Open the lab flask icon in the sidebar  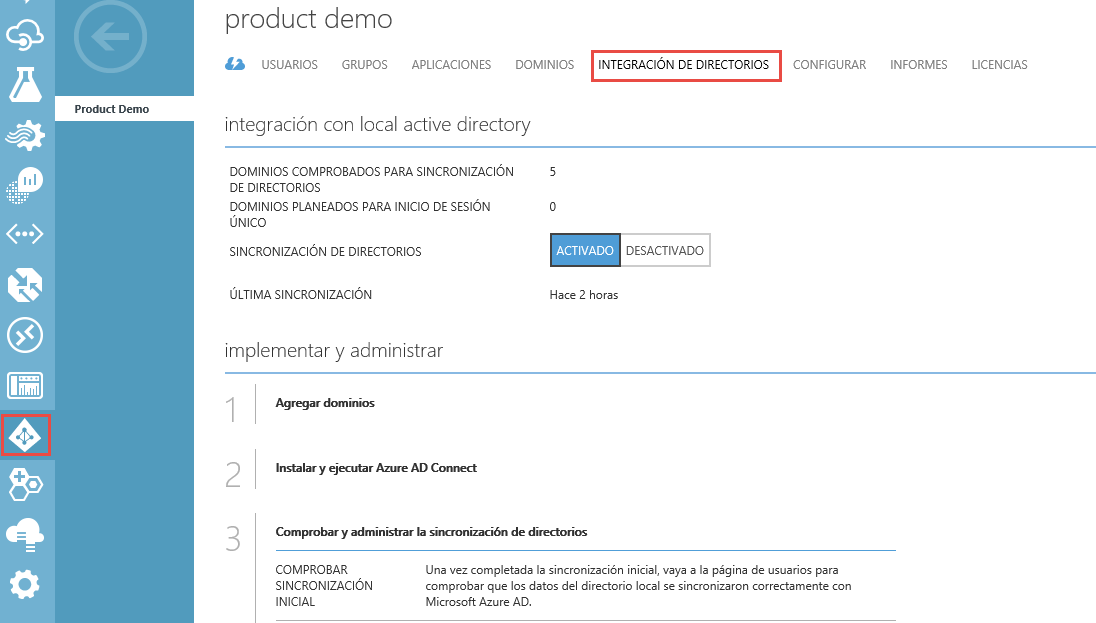click(x=24, y=84)
